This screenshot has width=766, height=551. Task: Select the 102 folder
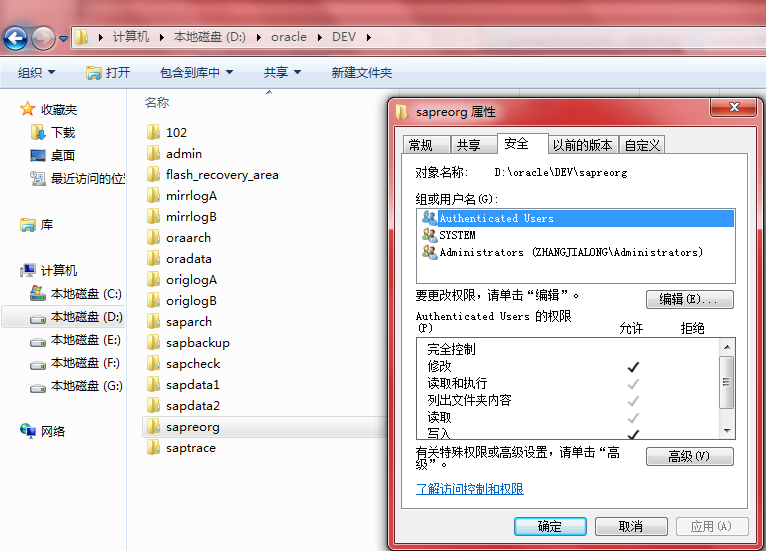tap(167, 132)
